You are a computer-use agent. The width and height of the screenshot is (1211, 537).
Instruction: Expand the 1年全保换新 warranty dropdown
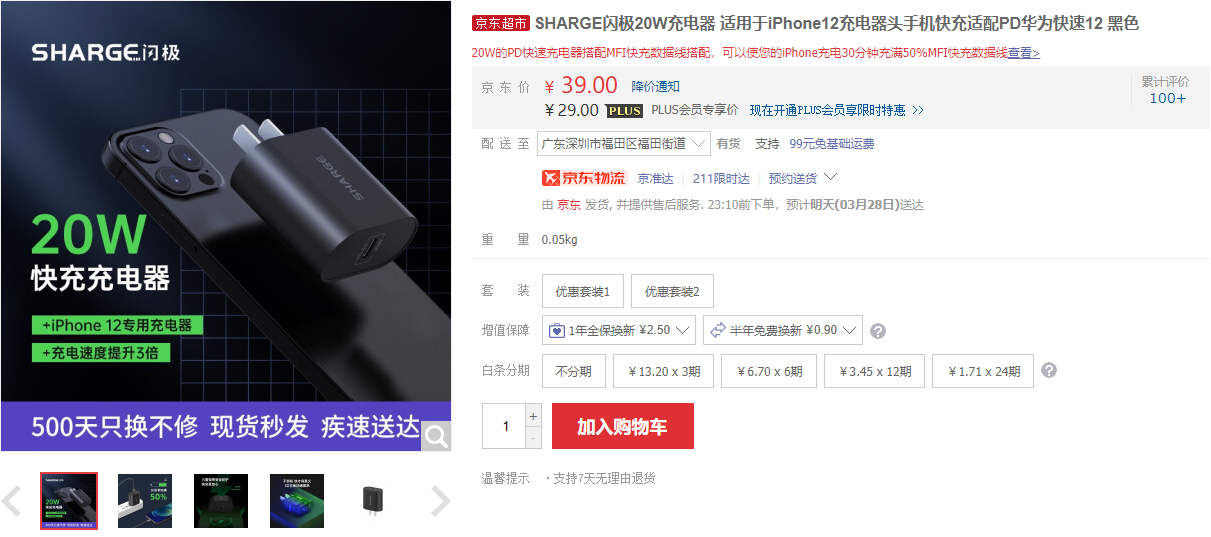point(619,330)
